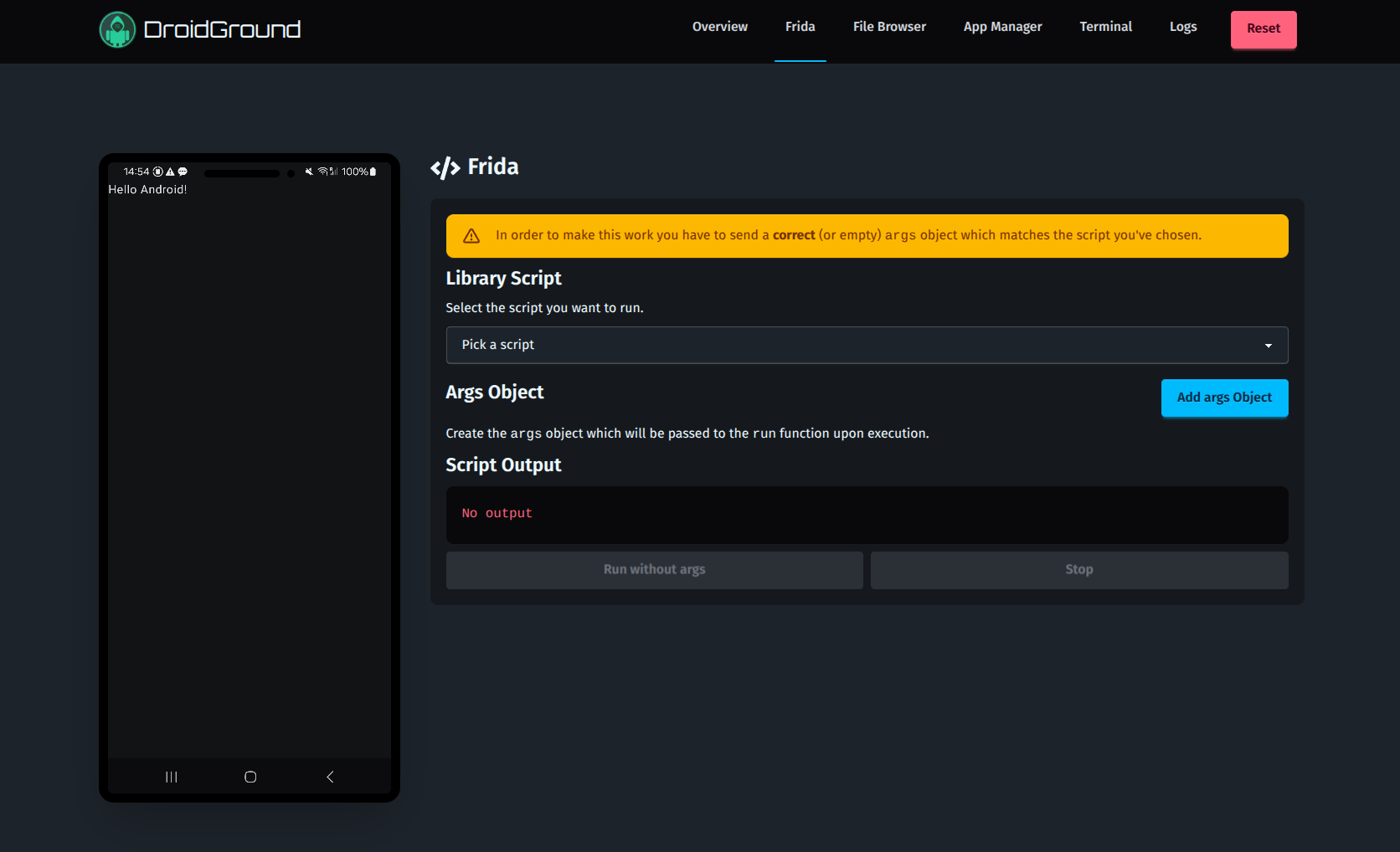Tap the battery icon in the device status bar
This screenshot has height=852, width=1400.
pyautogui.click(x=372, y=172)
